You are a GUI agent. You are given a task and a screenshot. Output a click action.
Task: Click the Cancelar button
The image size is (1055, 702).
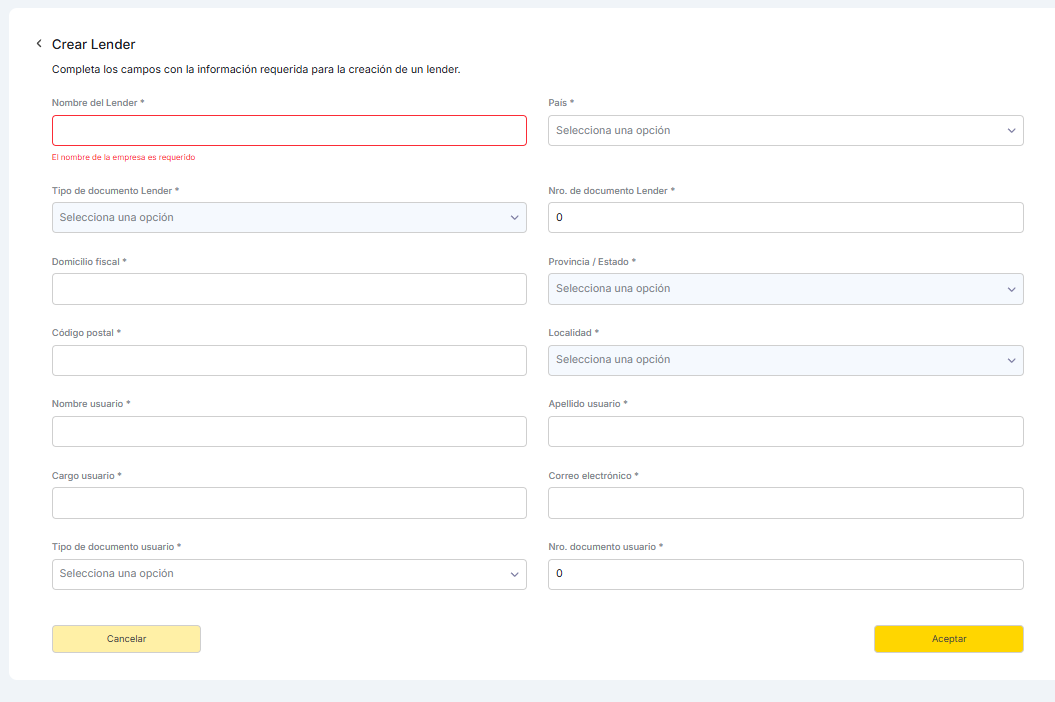[126, 639]
